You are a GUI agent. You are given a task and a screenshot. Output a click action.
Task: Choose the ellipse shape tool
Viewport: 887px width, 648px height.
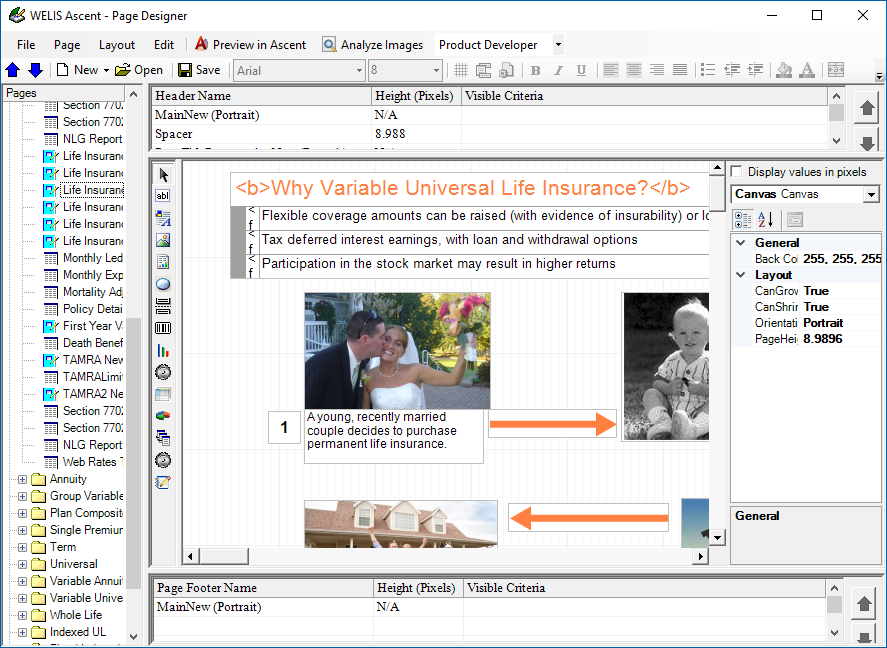tap(164, 284)
